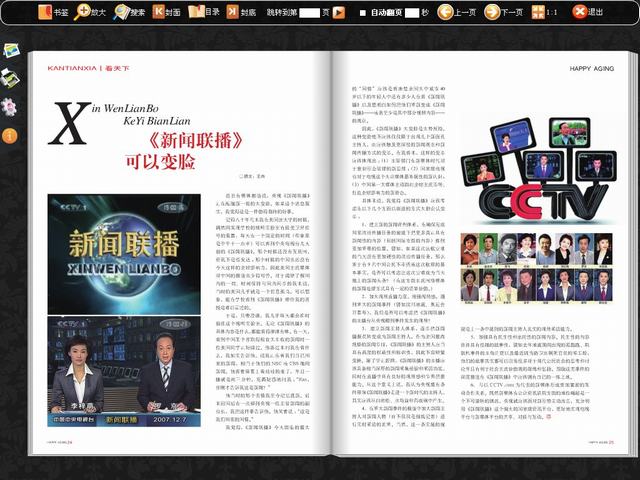Click the HAPPY AGING page header

[x=591, y=69]
